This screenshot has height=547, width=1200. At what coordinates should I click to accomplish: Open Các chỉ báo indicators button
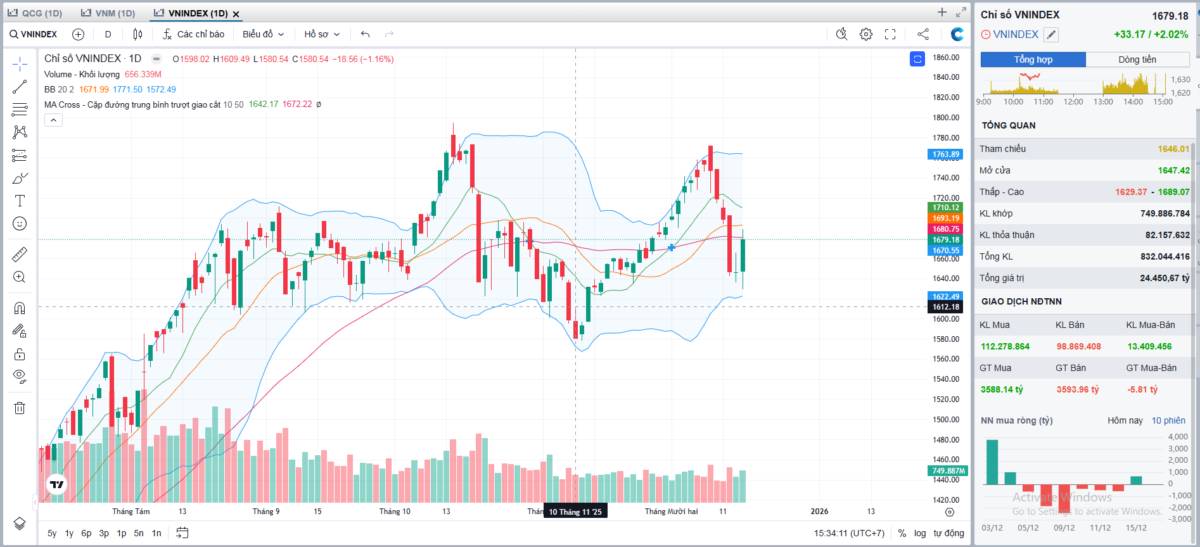click(x=193, y=34)
